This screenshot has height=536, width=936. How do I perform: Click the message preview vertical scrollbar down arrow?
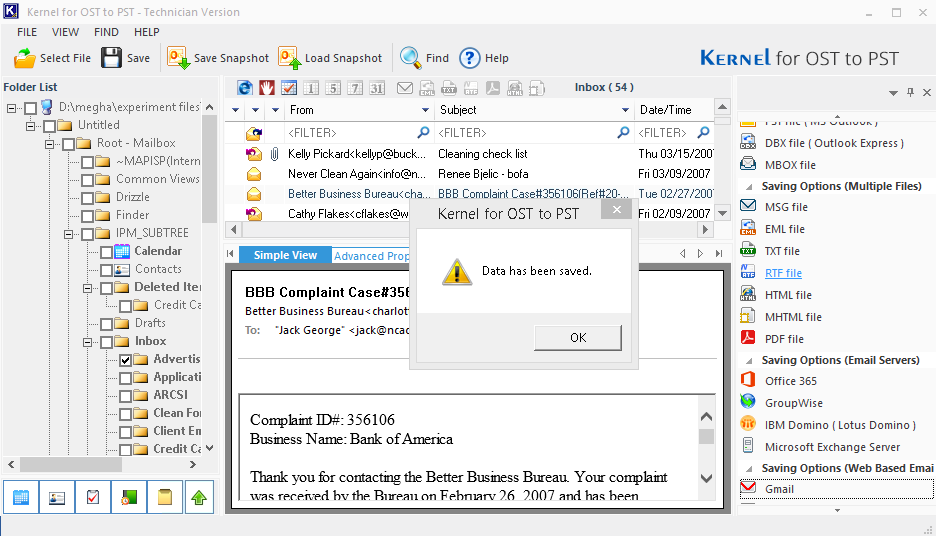(x=706, y=478)
